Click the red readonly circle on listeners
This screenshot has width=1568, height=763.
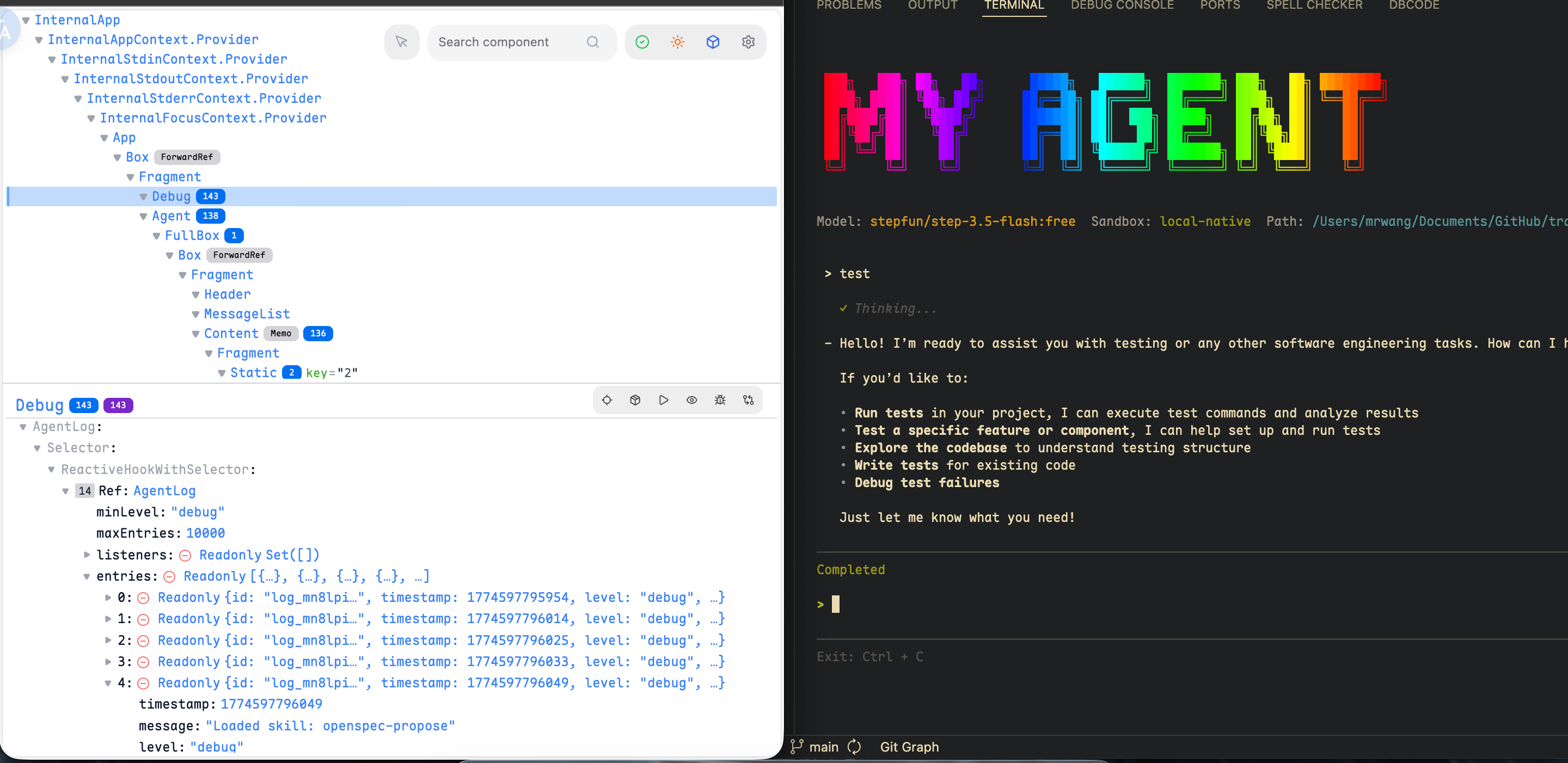[186, 555]
